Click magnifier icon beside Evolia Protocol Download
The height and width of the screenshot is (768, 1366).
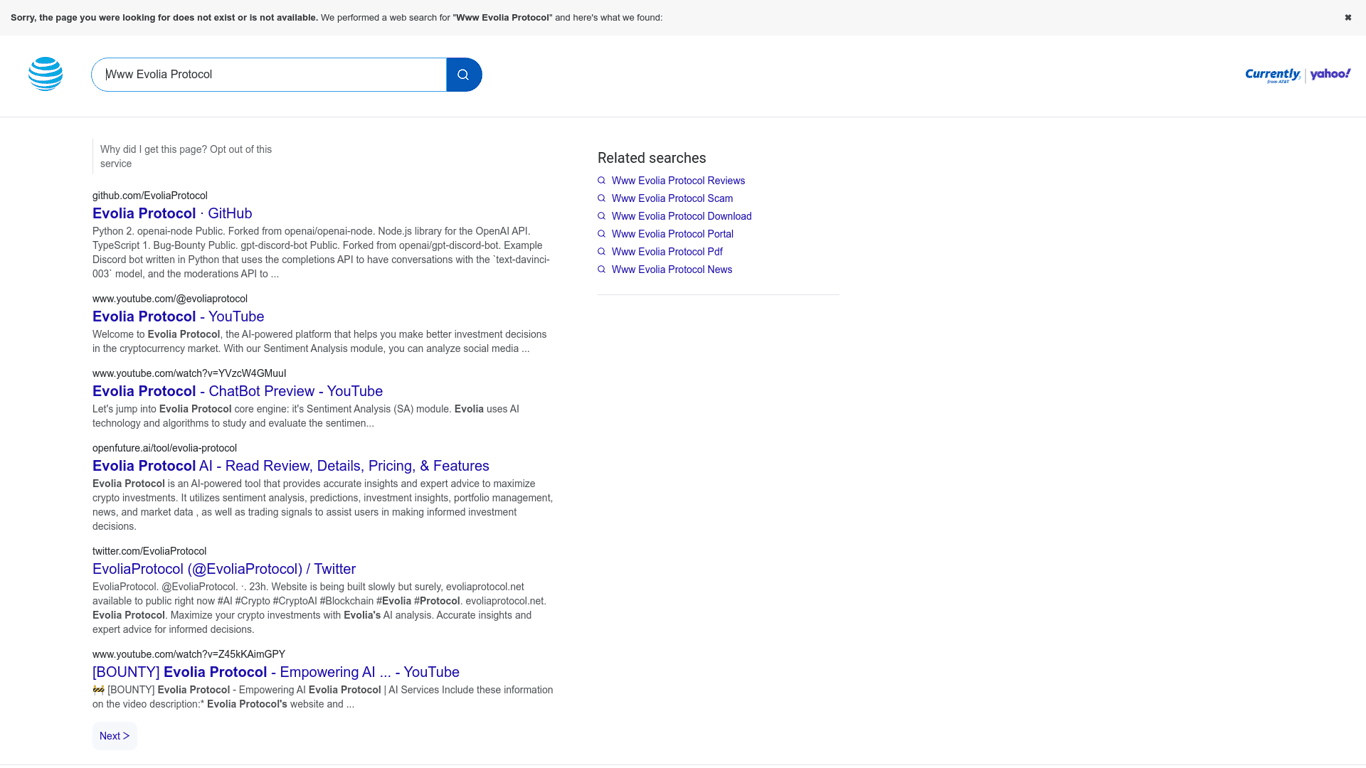click(x=601, y=216)
